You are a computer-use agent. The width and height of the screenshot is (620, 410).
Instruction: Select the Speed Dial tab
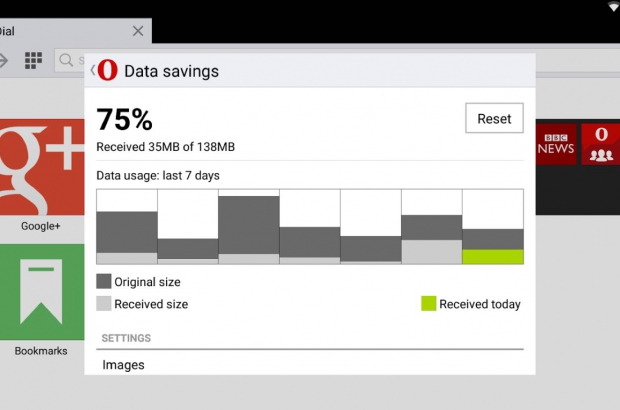point(60,31)
